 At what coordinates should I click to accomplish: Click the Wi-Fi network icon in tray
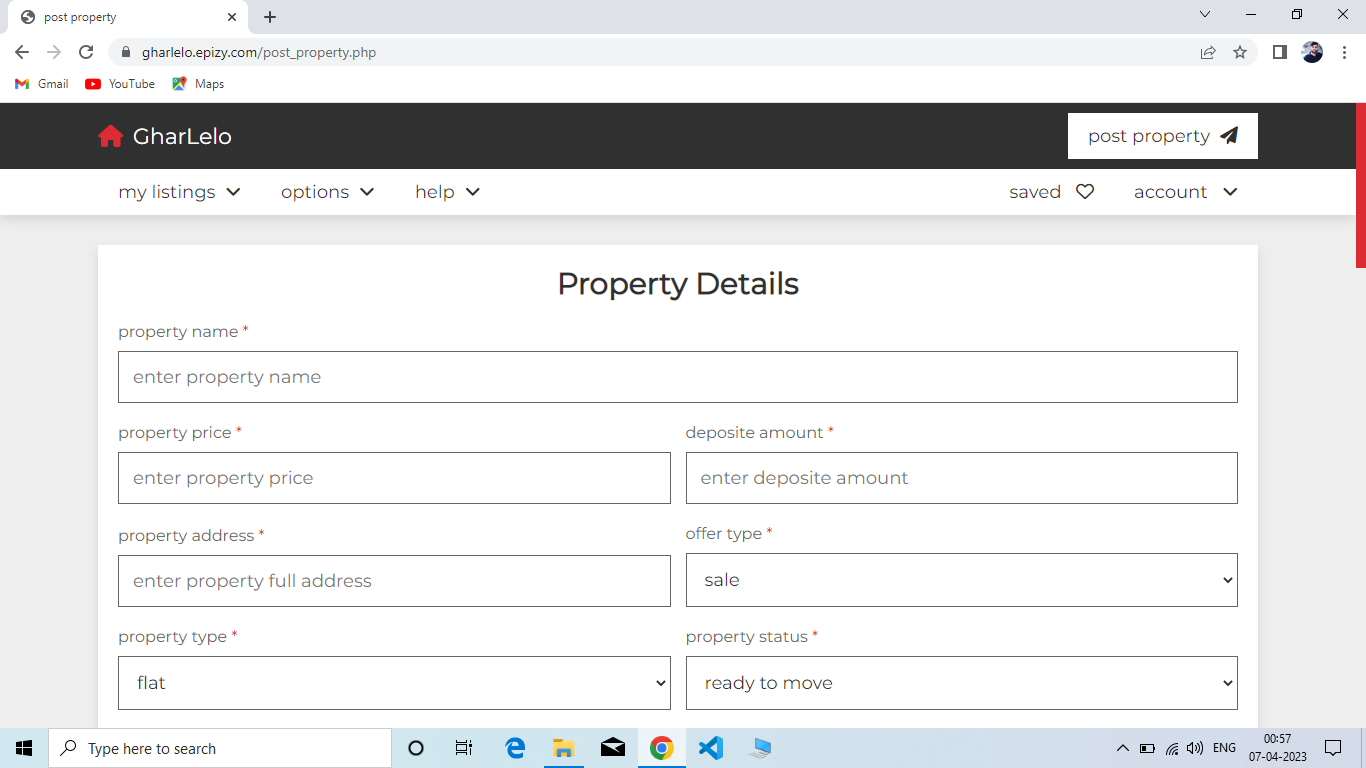click(1172, 748)
